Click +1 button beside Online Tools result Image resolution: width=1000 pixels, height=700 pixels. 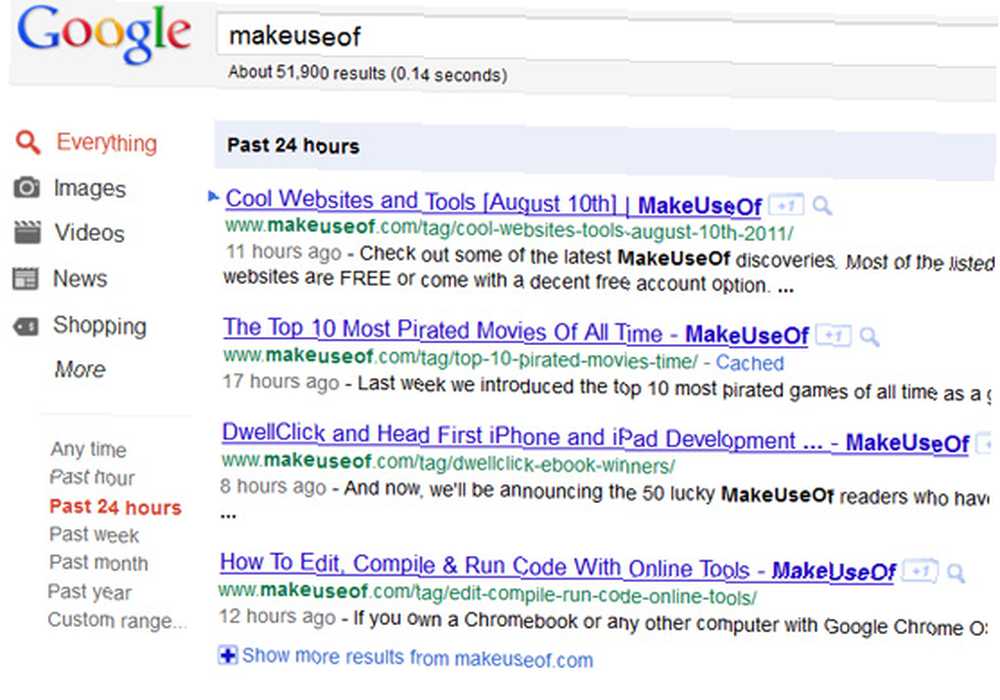pyautogui.click(x=920, y=571)
